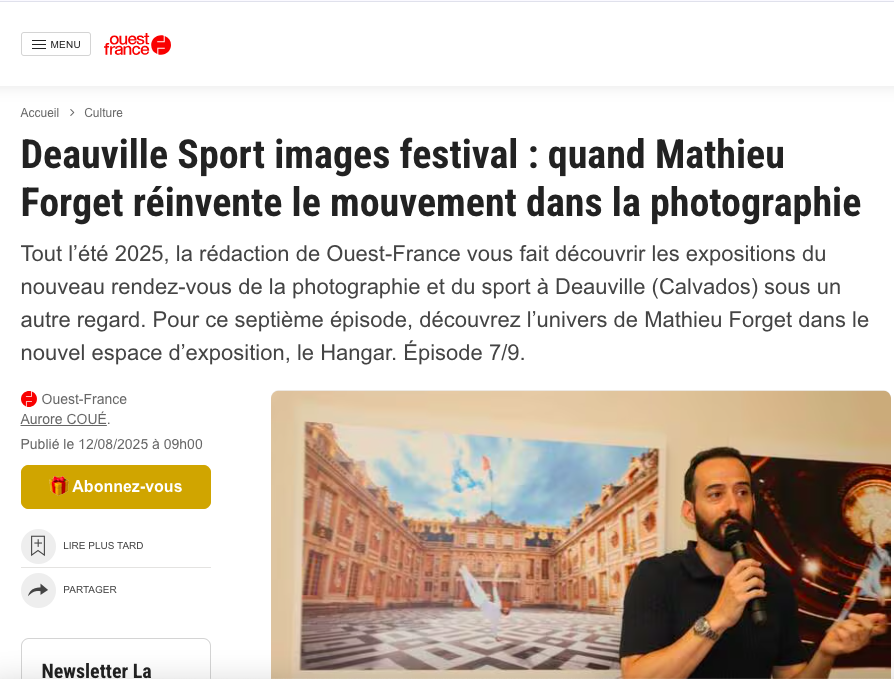The height and width of the screenshot is (679, 894).
Task: Click the red Ouest-France author icon
Action: click(29, 399)
